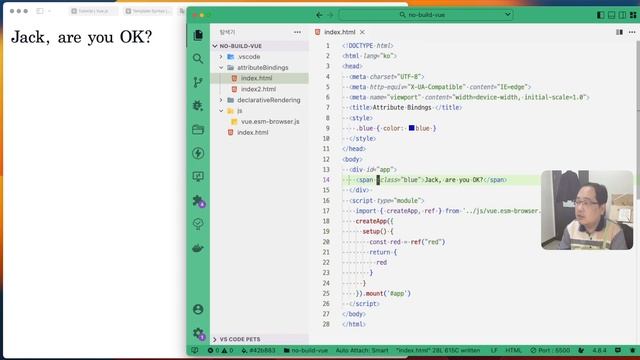Screen dimensions: 640x360
Task: Go forward with the title bar arrow
Action: [x=330, y=15]
